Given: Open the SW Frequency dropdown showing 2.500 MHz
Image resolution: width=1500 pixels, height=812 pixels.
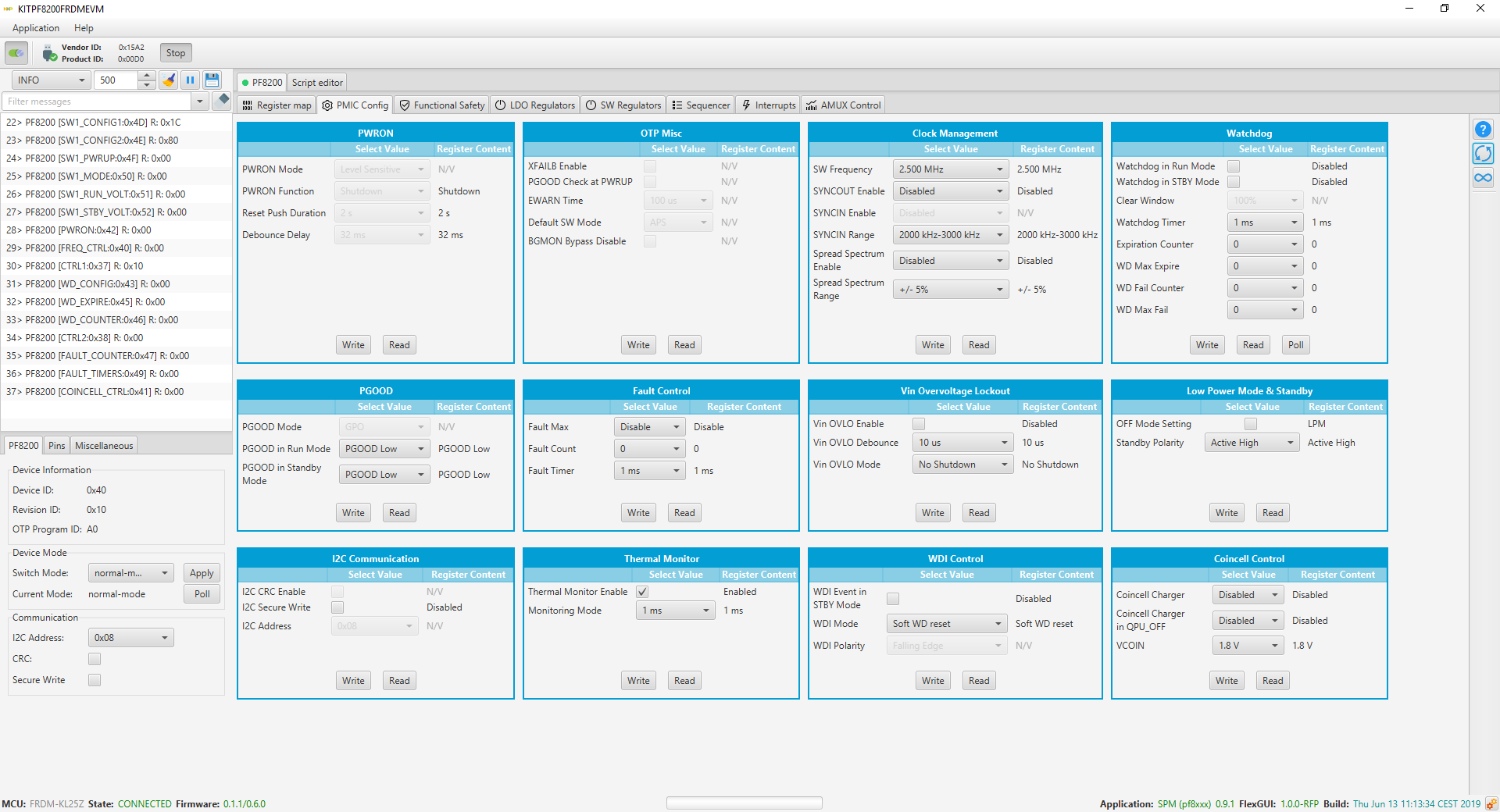Looking at the screenshot, I should click(x=950, y=169).
